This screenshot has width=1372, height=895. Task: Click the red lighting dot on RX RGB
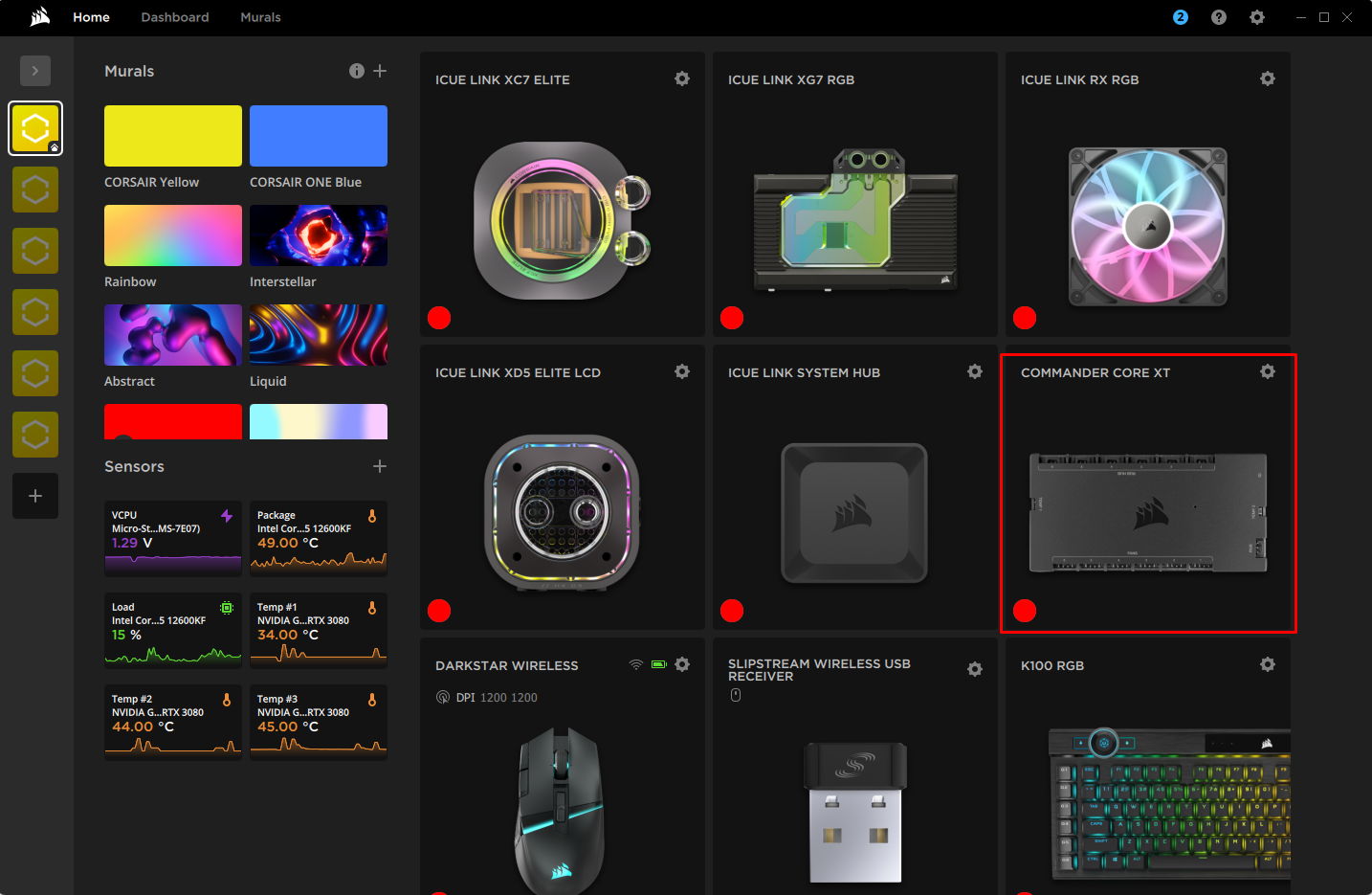[1025, 318]
